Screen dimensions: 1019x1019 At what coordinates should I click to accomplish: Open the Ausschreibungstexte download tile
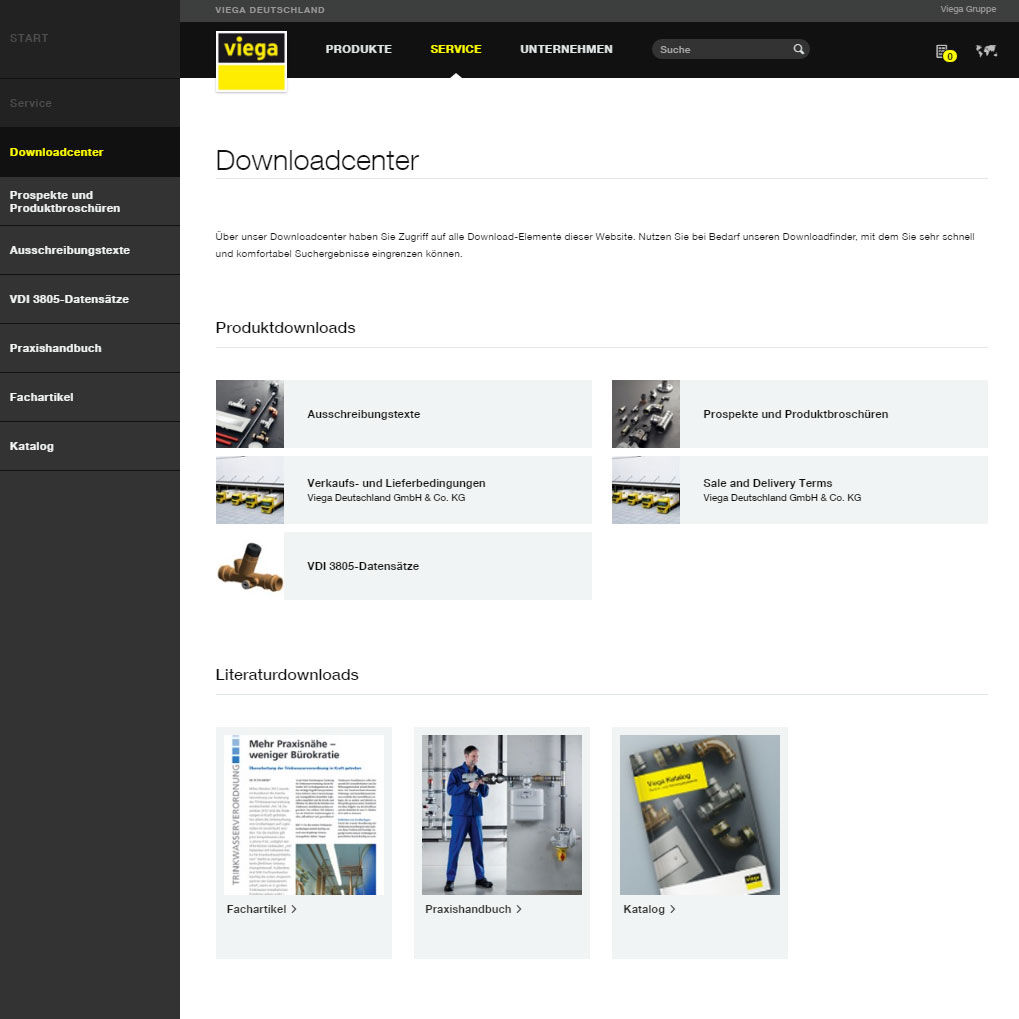coord(404,414)
